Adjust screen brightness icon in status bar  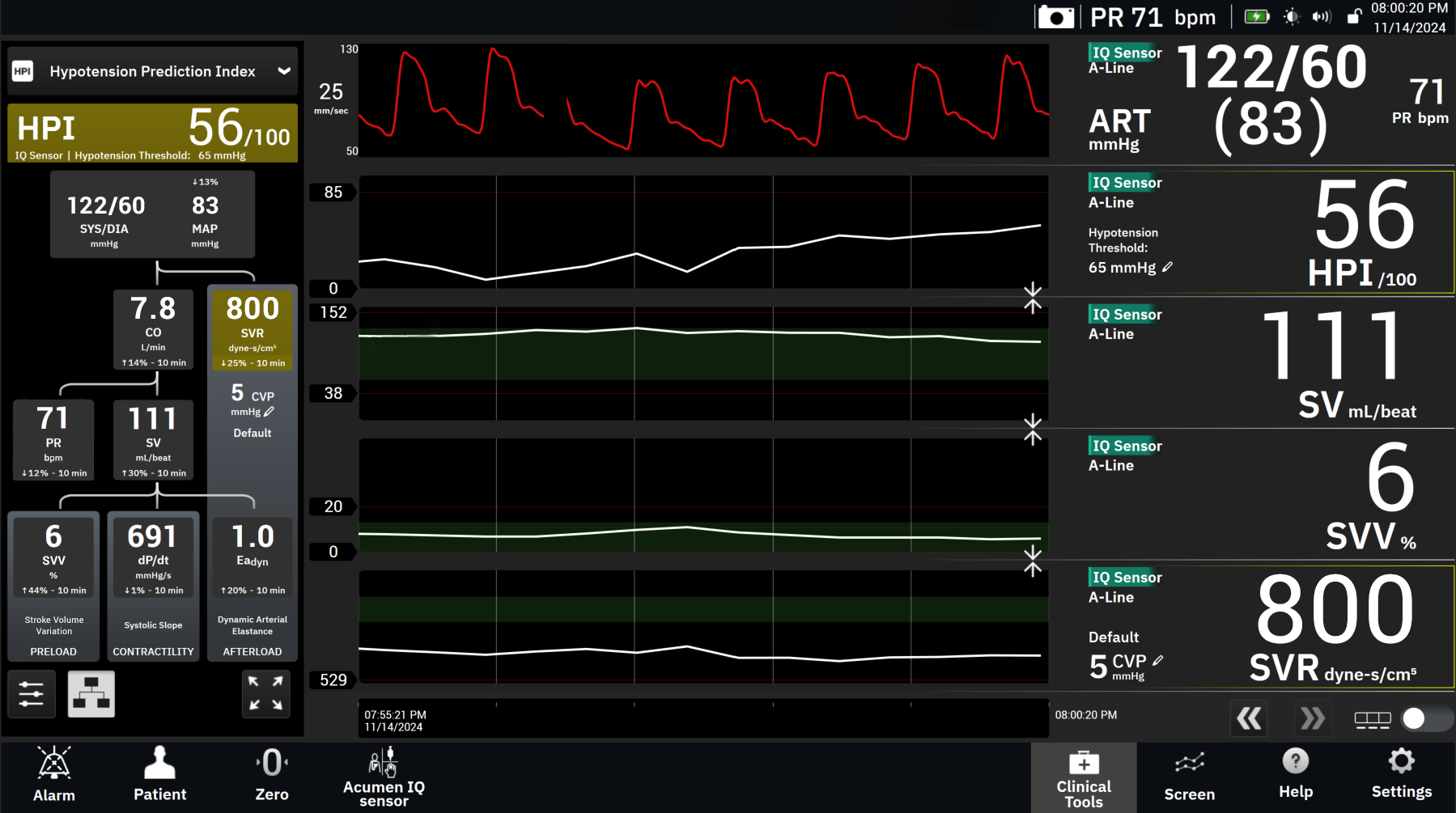click(x=1291, y=17)
